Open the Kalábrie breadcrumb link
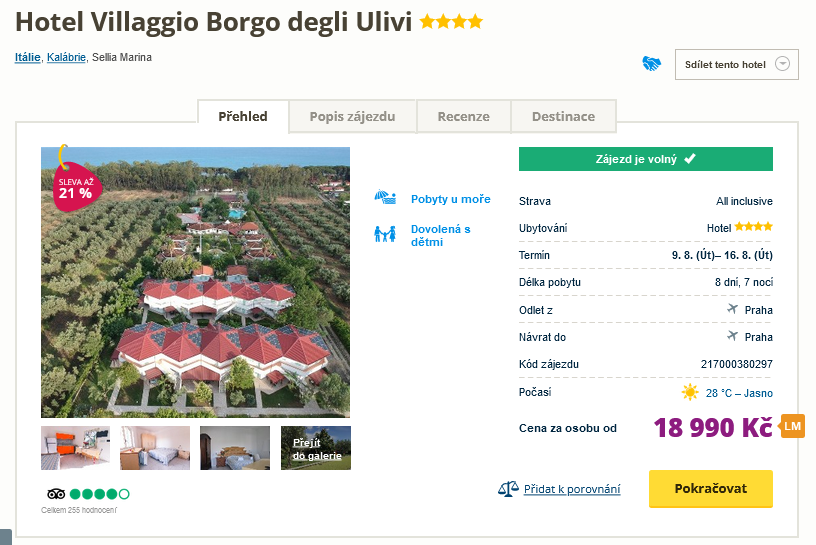The height and width of the screenshot is (545, 816). tap(66, 57)
